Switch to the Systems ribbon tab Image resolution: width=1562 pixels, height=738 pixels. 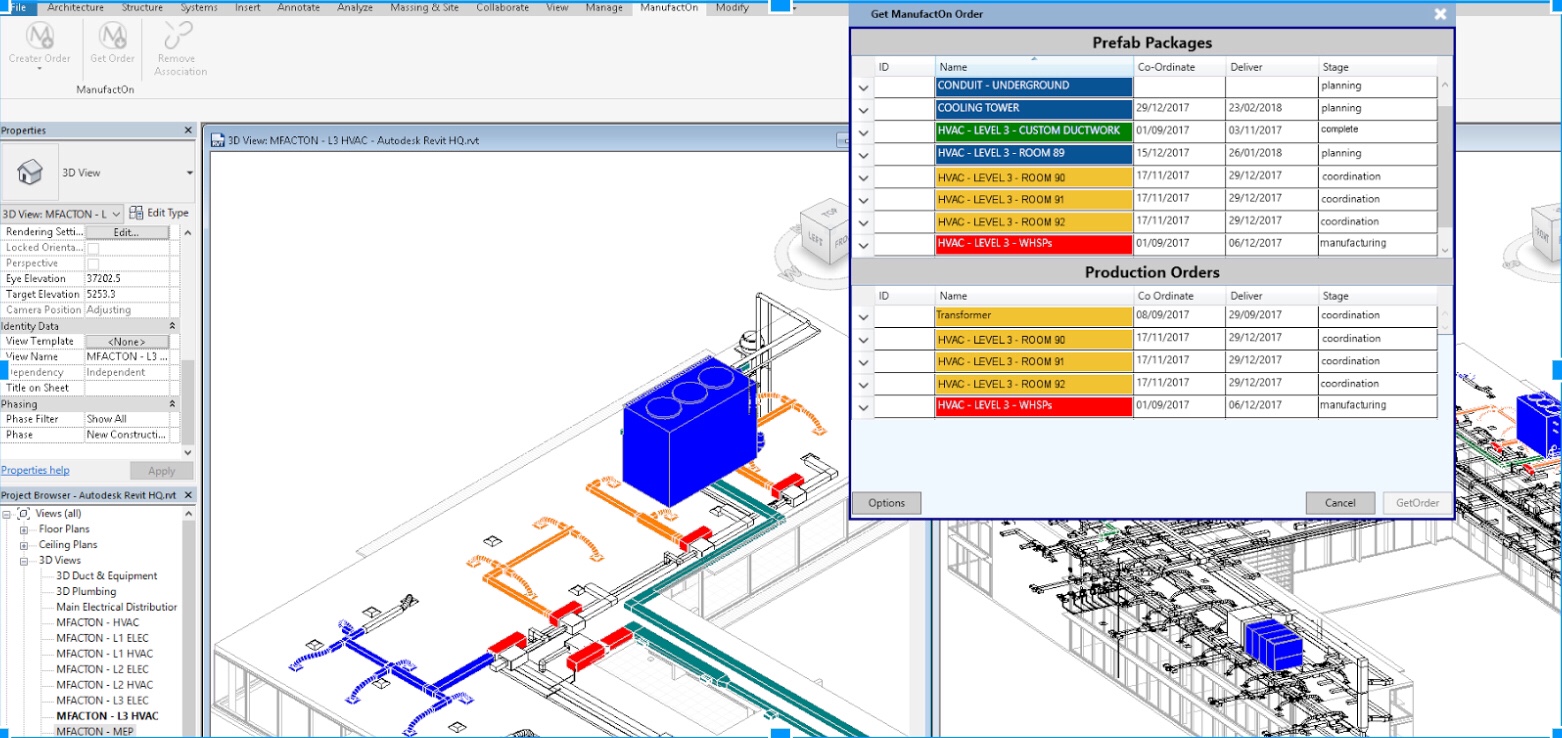pos(199,7)
